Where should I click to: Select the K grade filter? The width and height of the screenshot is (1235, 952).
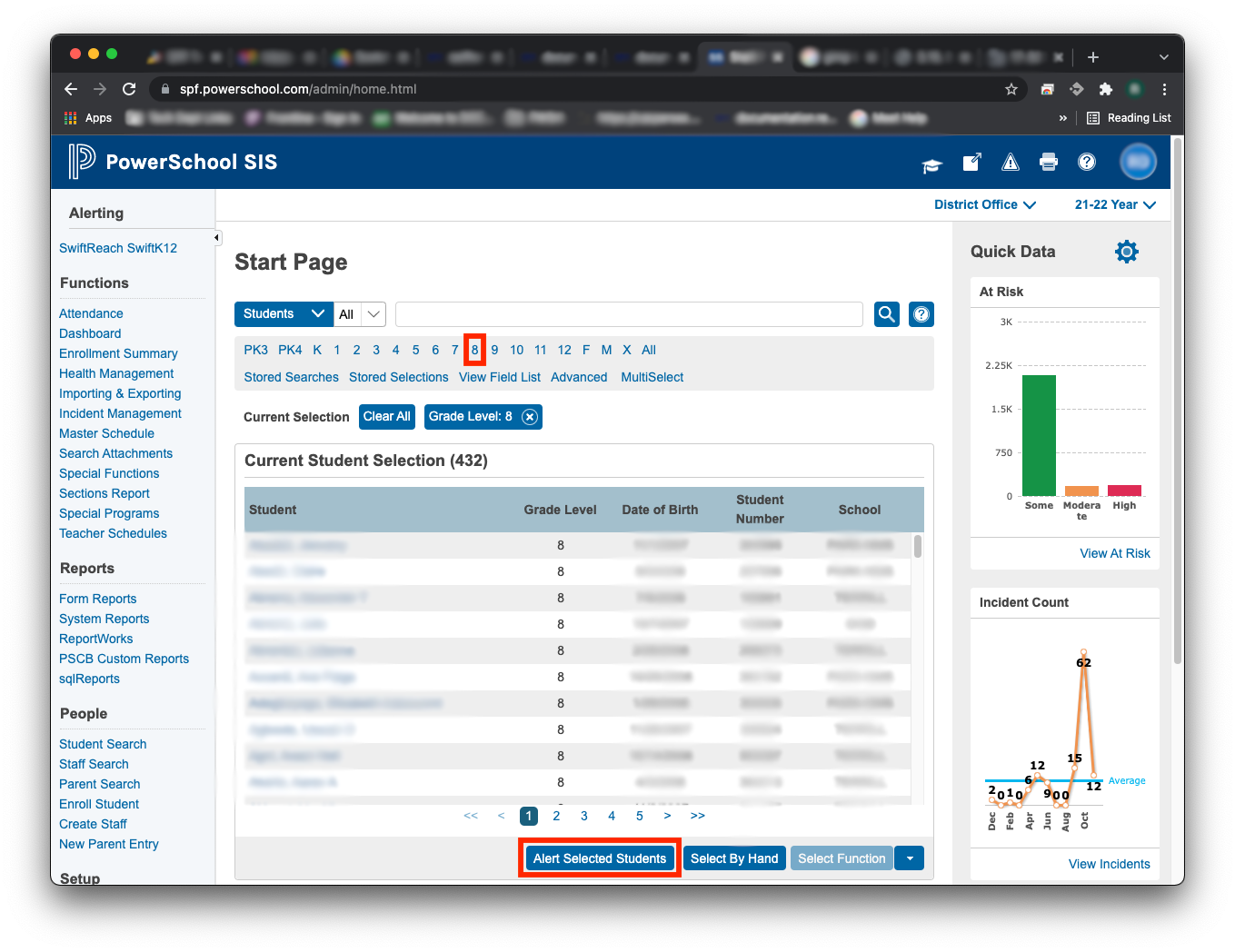(317, 350)
